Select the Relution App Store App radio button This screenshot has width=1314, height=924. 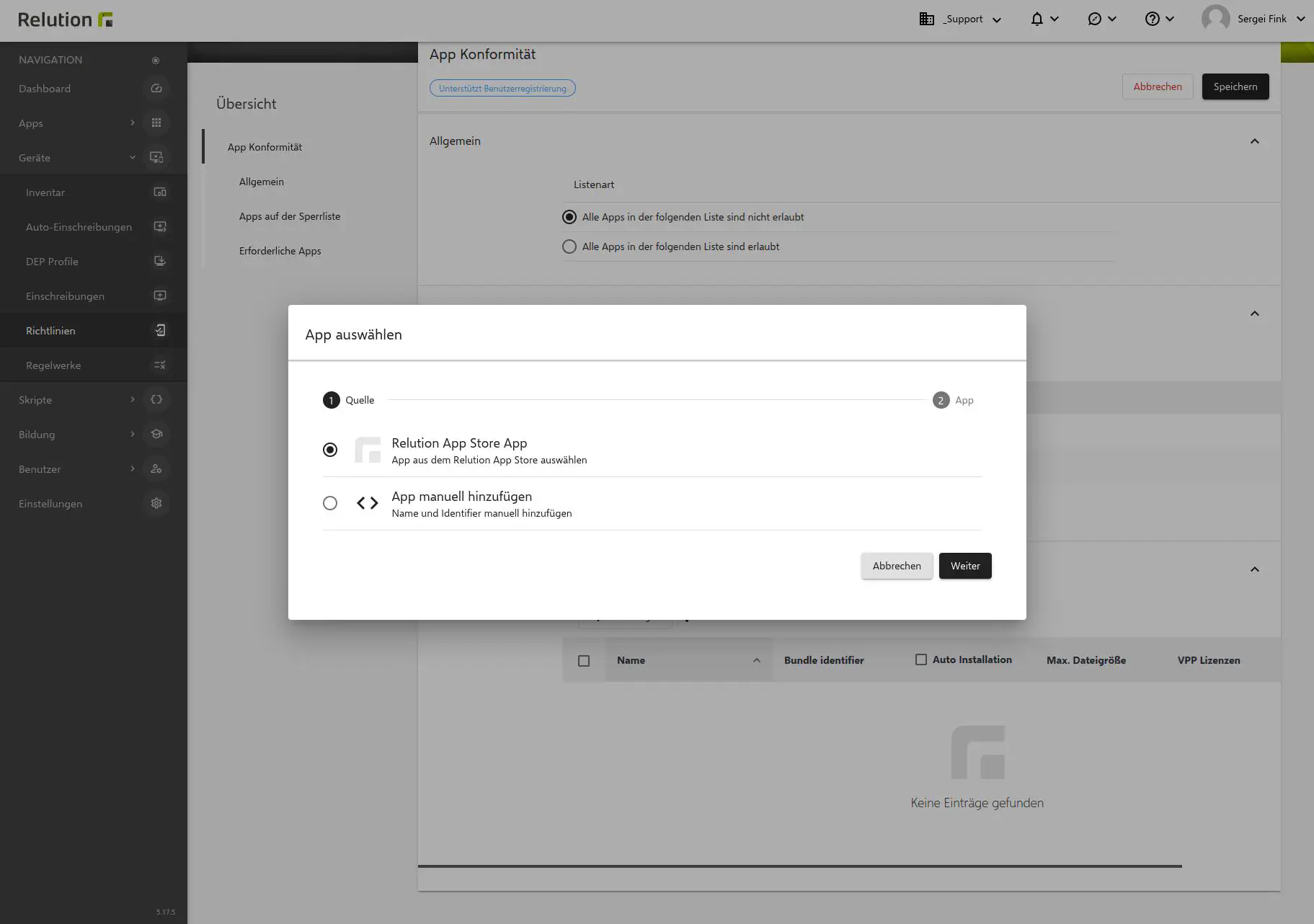(x=330, y=449)
